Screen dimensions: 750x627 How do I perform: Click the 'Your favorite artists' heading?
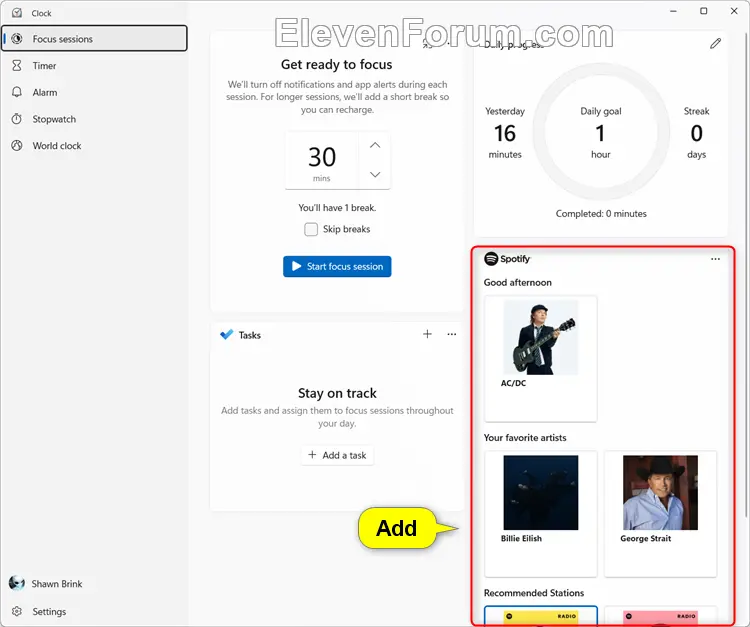pyautogui.click(x=525, y=438)
